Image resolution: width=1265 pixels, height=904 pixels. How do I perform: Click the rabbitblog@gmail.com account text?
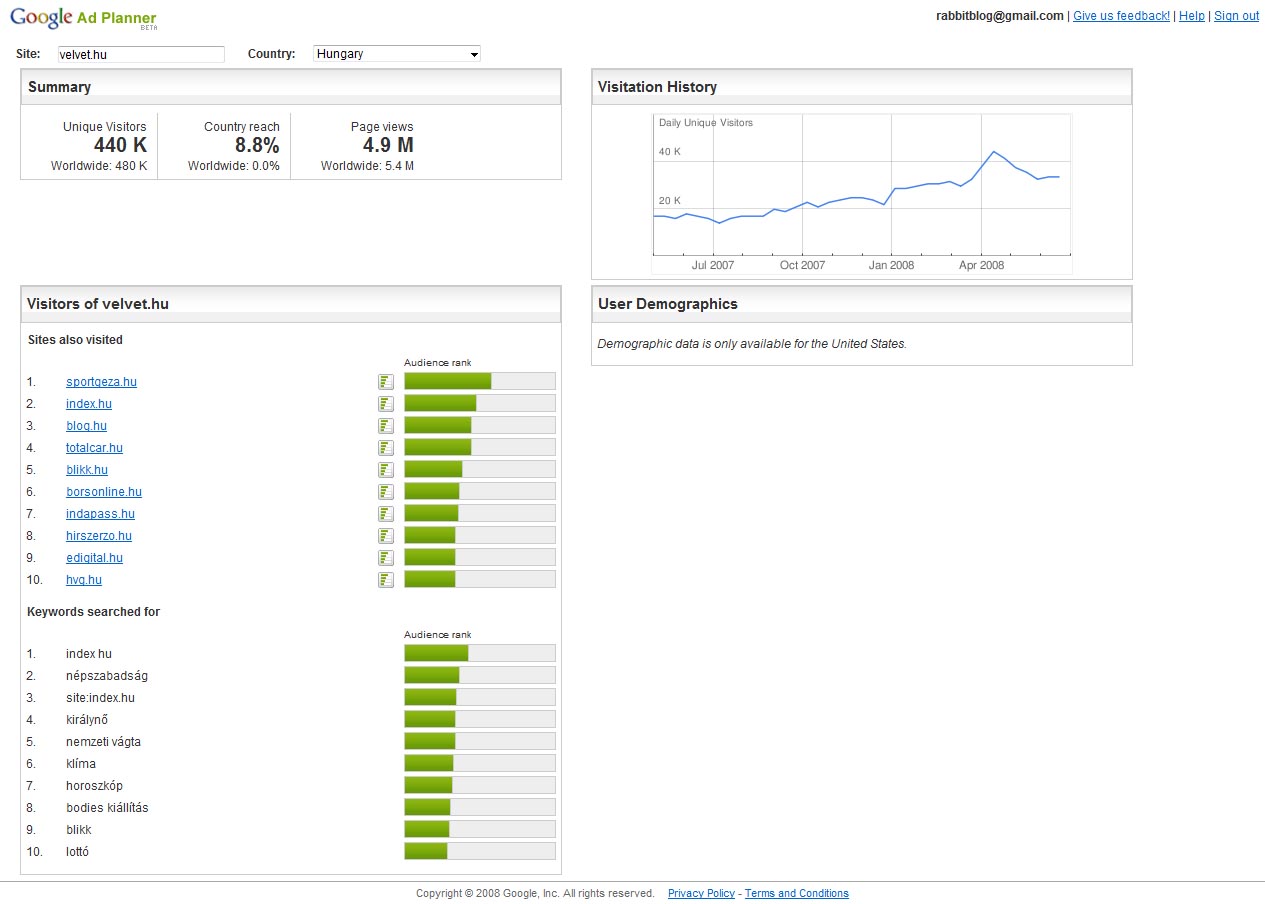tap(1000, 16)
